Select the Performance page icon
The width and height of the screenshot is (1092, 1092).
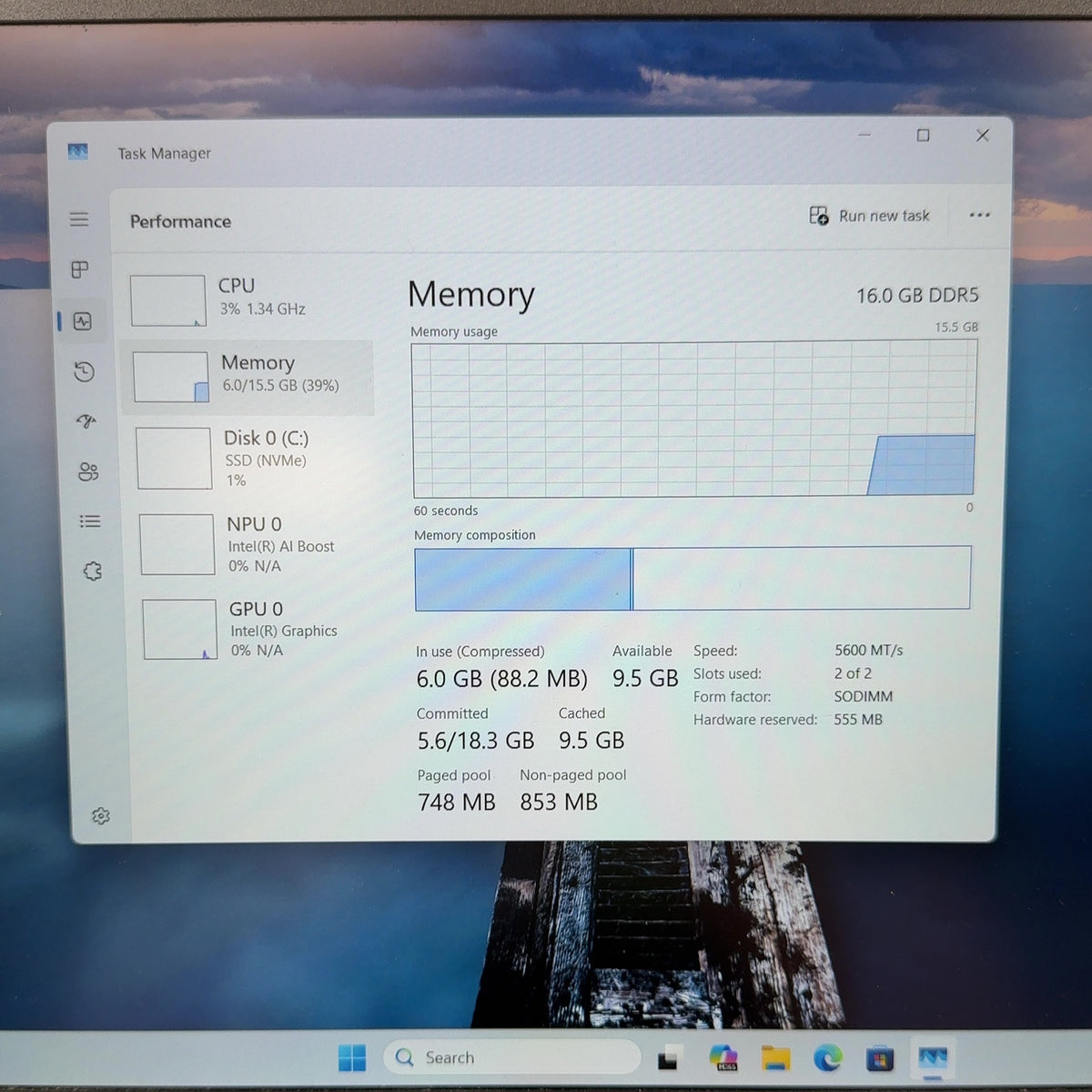83,321
